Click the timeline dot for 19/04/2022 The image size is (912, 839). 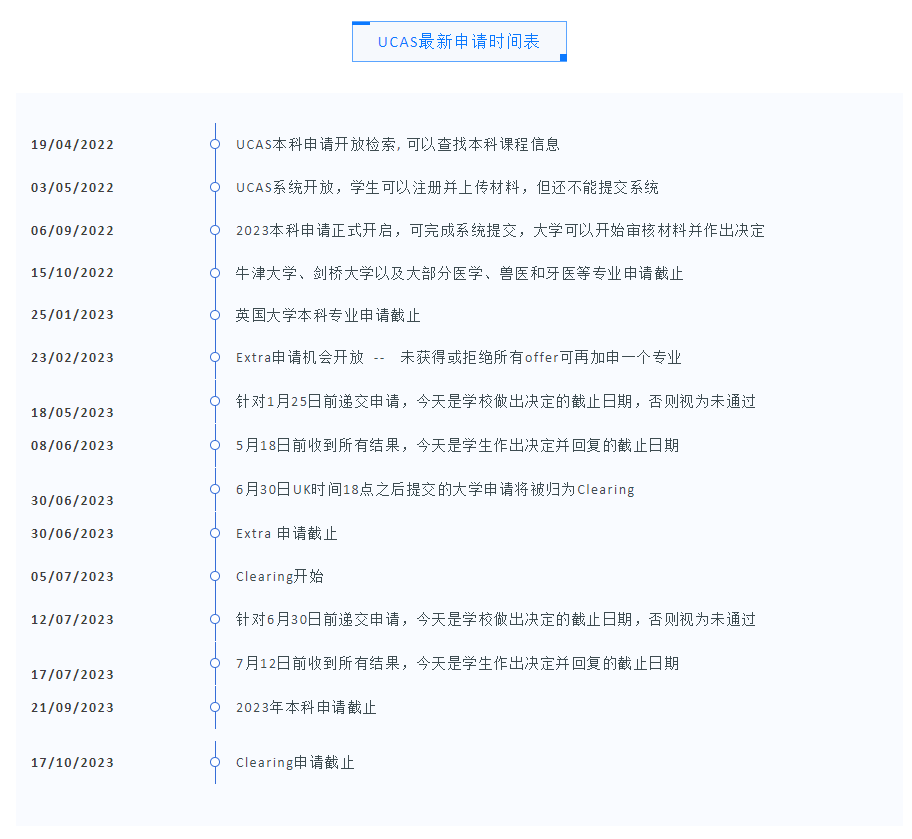coord(215,144)
